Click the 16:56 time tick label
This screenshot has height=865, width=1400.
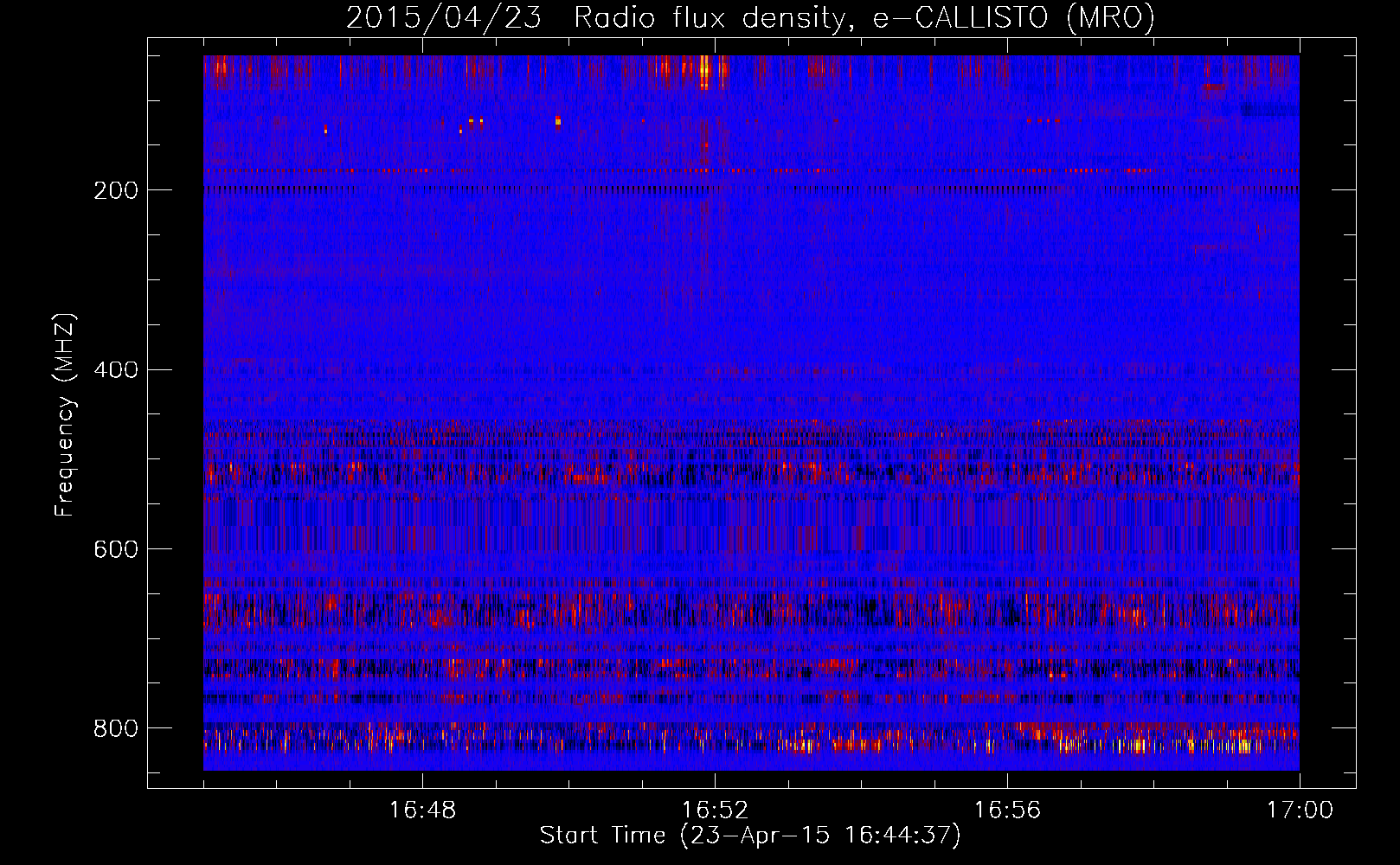pyautogui.click(x=1007, y=811)
